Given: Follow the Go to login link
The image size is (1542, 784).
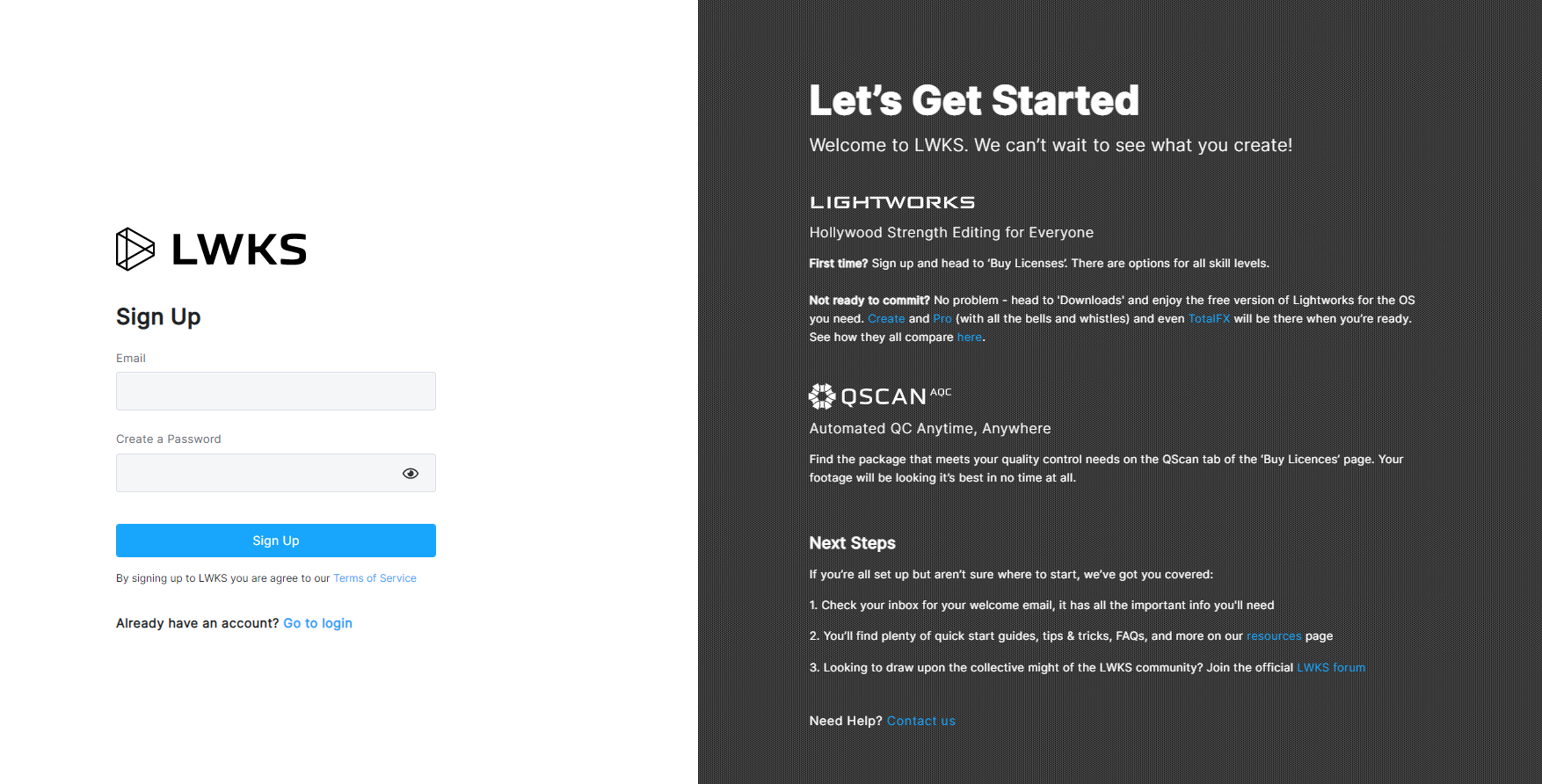Looking at the screenshot, I should click(x=317, y=623).
